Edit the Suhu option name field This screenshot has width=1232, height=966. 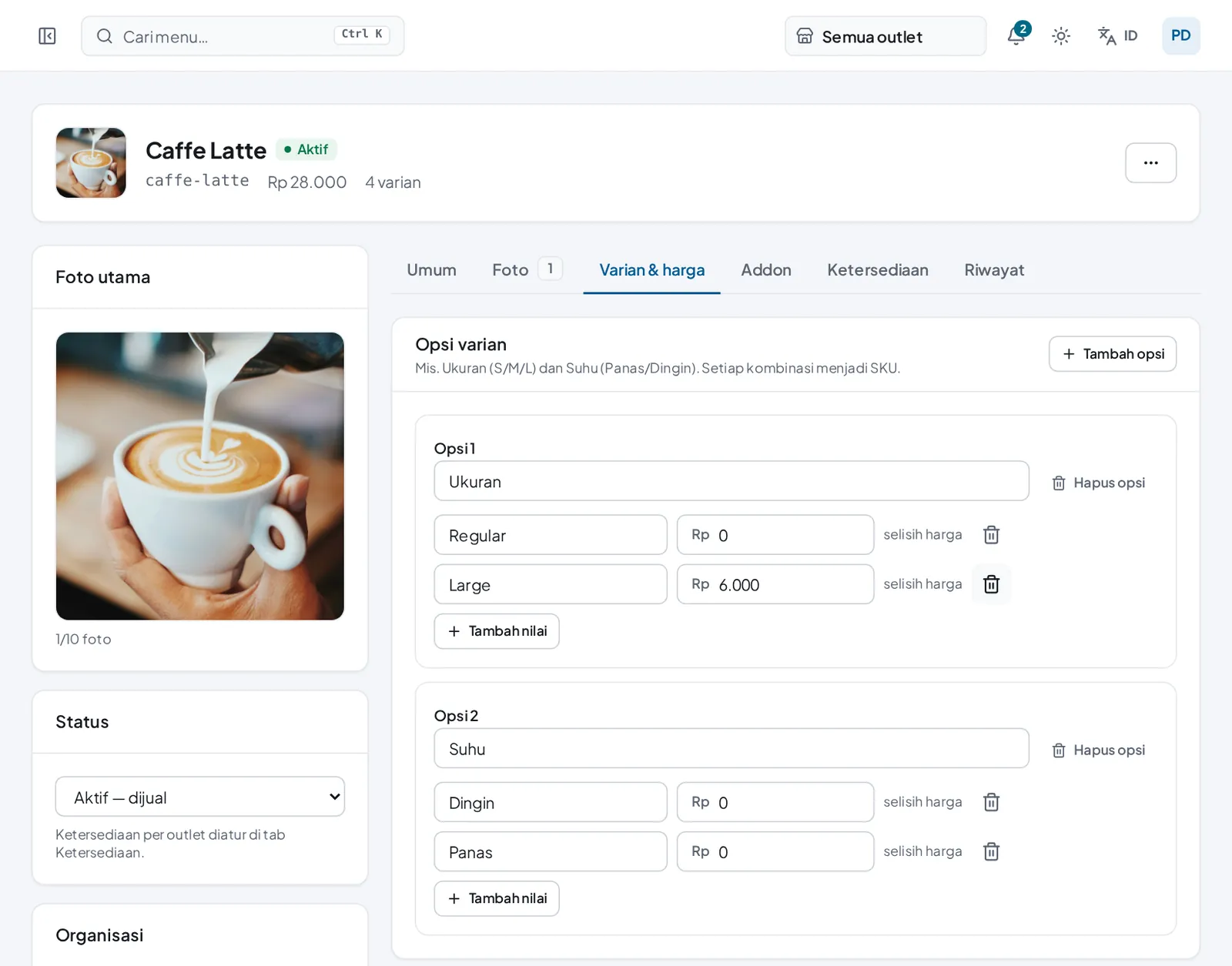point(731,748)
